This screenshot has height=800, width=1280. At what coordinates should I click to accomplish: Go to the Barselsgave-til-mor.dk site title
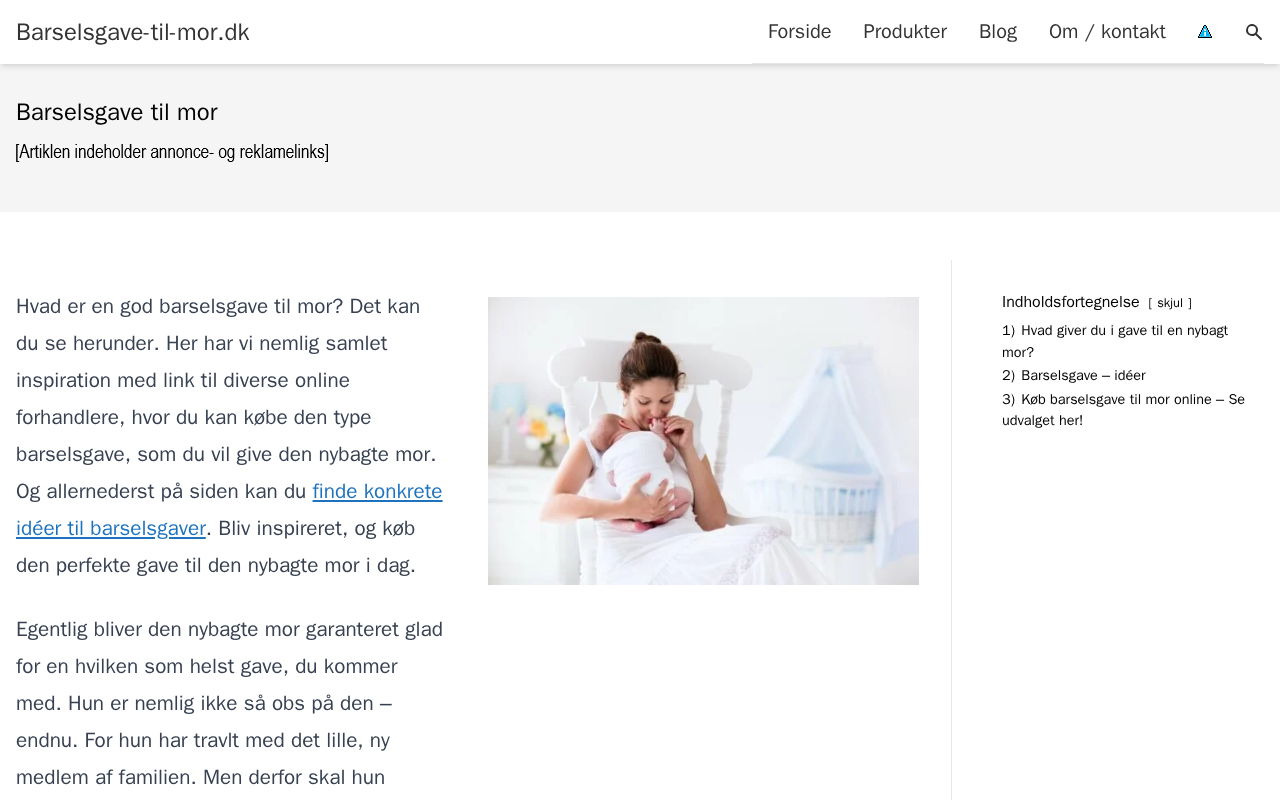(133, 32)
